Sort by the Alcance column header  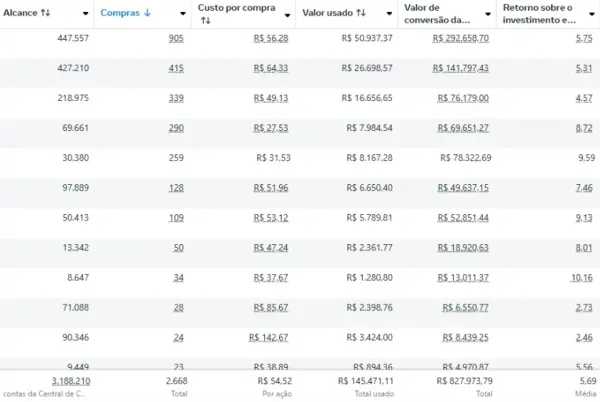[20, 13]
